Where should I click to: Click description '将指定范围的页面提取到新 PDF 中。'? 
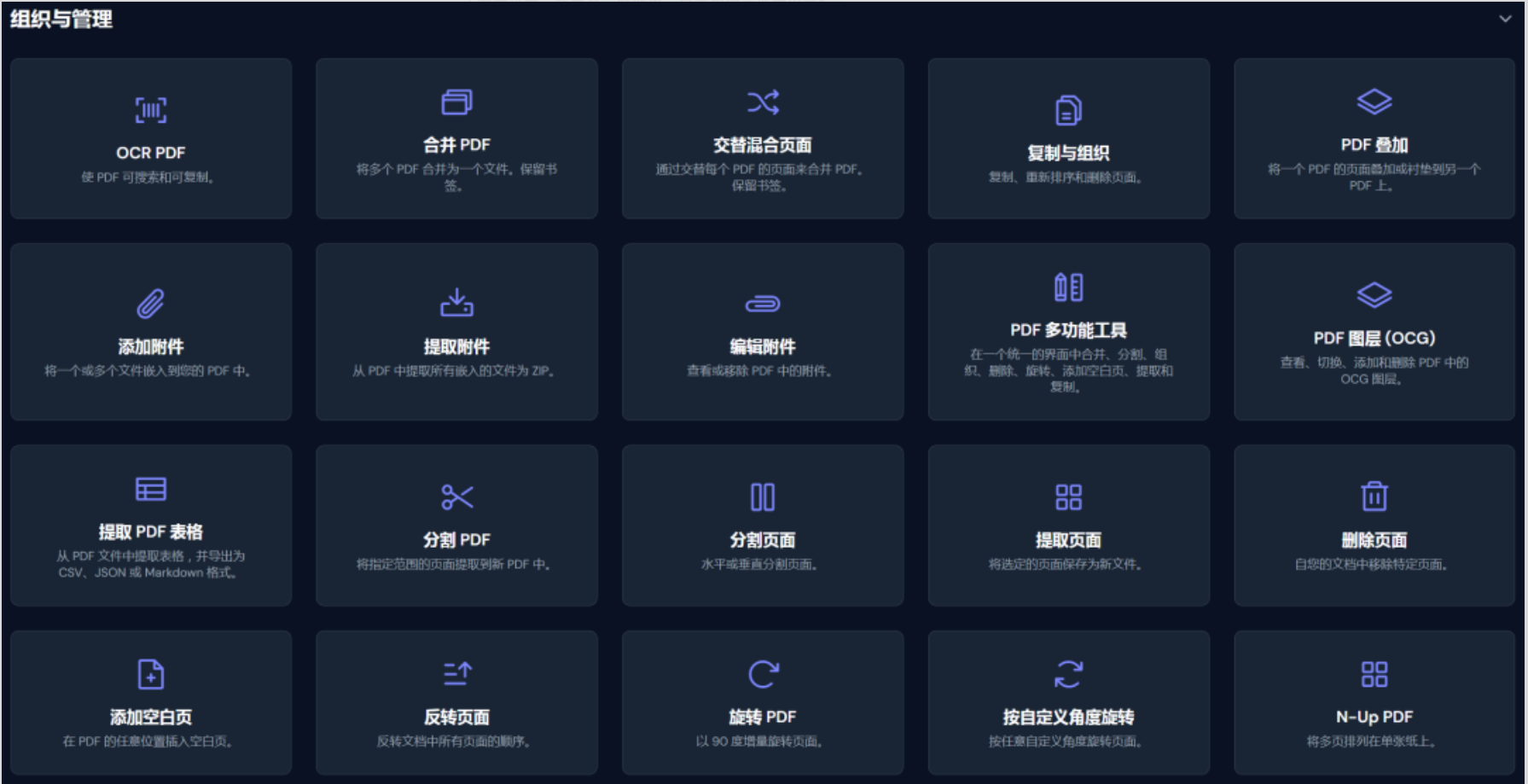coord(453,564)
